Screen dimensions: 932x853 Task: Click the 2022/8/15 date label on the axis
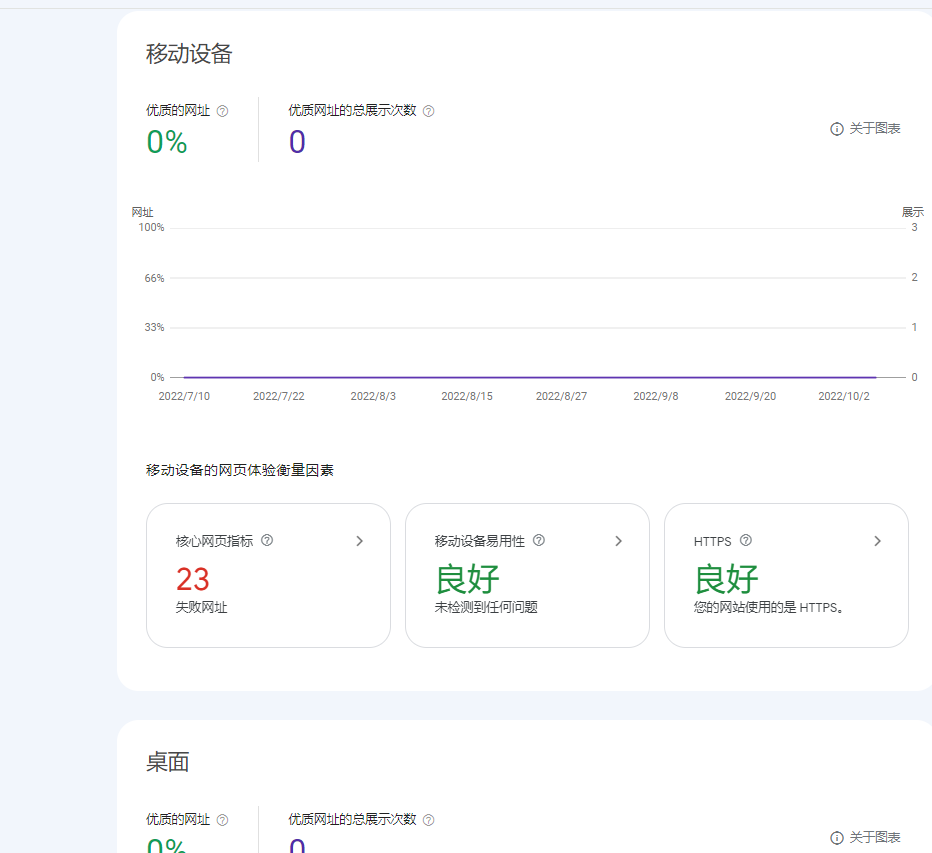pos(466,395)
